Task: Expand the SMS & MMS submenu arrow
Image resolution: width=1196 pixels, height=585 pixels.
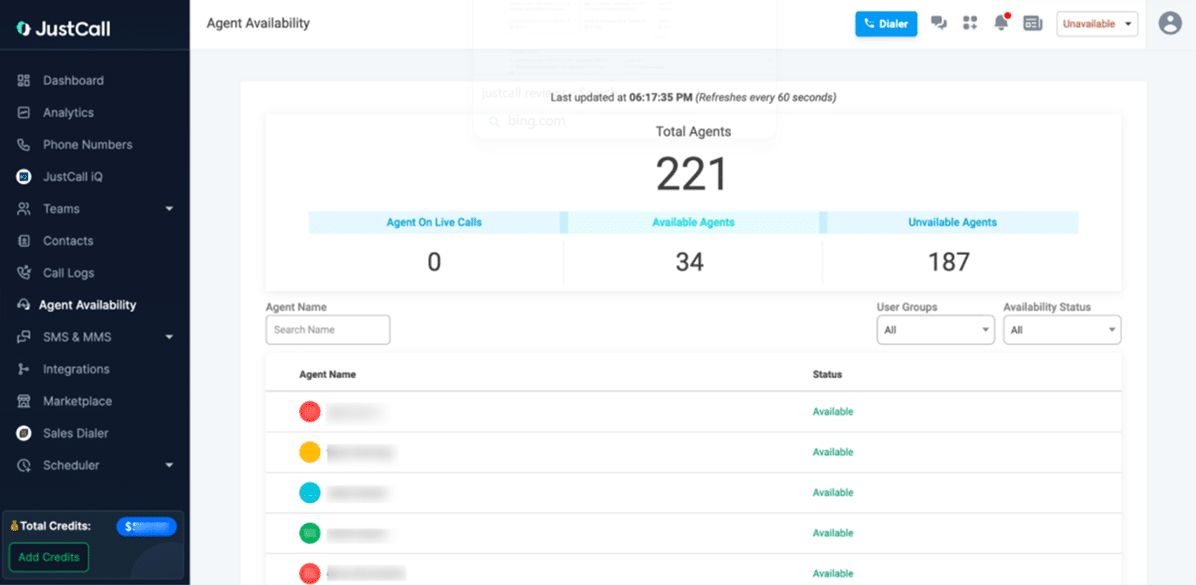Action: click(169, 337)
